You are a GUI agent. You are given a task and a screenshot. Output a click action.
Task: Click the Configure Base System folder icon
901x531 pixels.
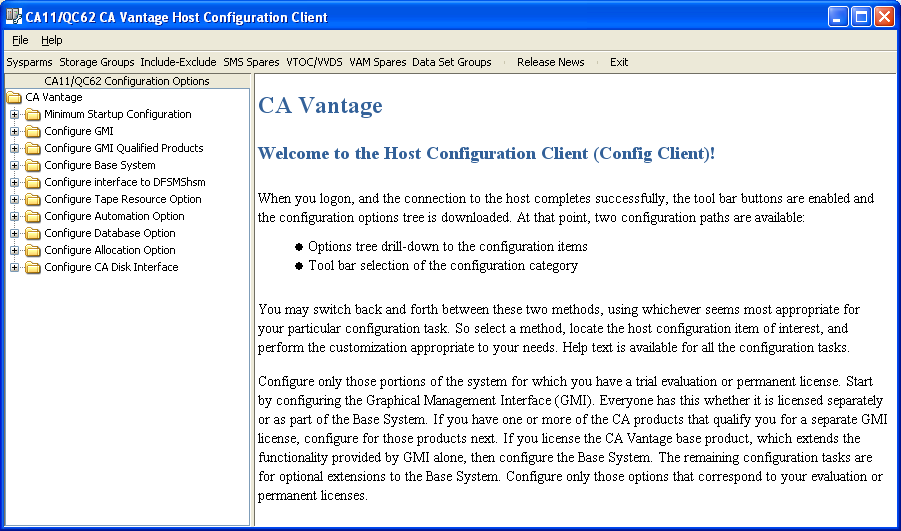click(x=33, y=166)
